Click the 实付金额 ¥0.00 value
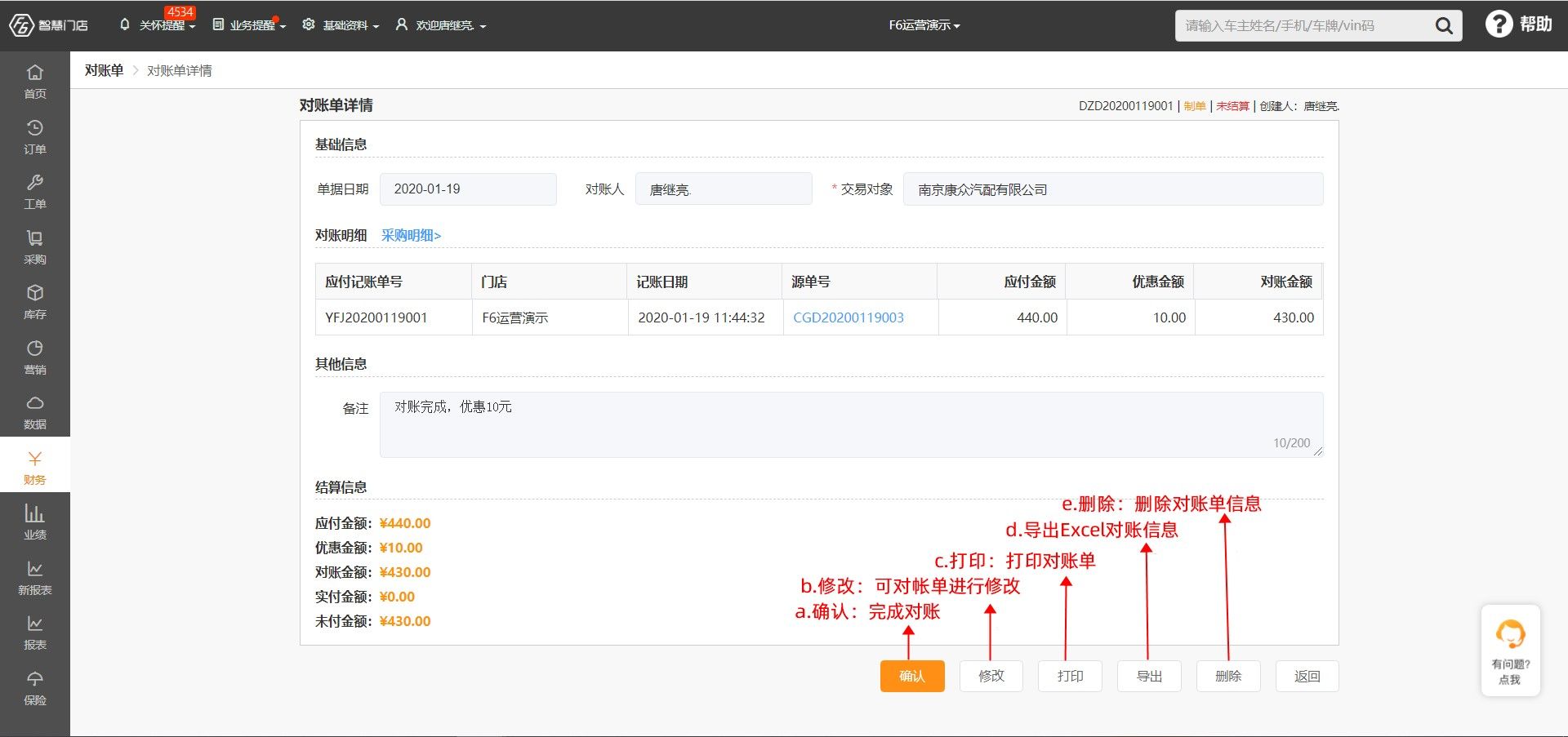This screenshot has width=1568, height=737. tap(397, 597)
